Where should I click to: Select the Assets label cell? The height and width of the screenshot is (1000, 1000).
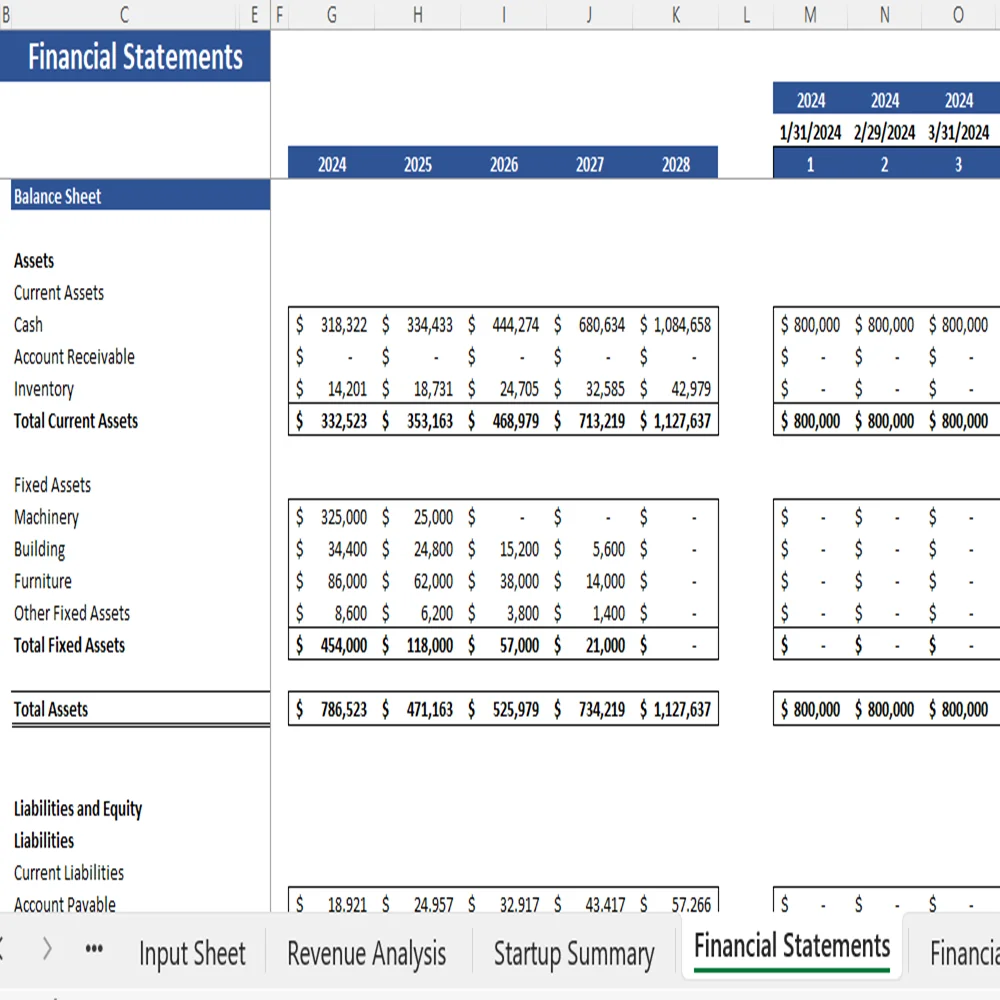click(34, 260)
